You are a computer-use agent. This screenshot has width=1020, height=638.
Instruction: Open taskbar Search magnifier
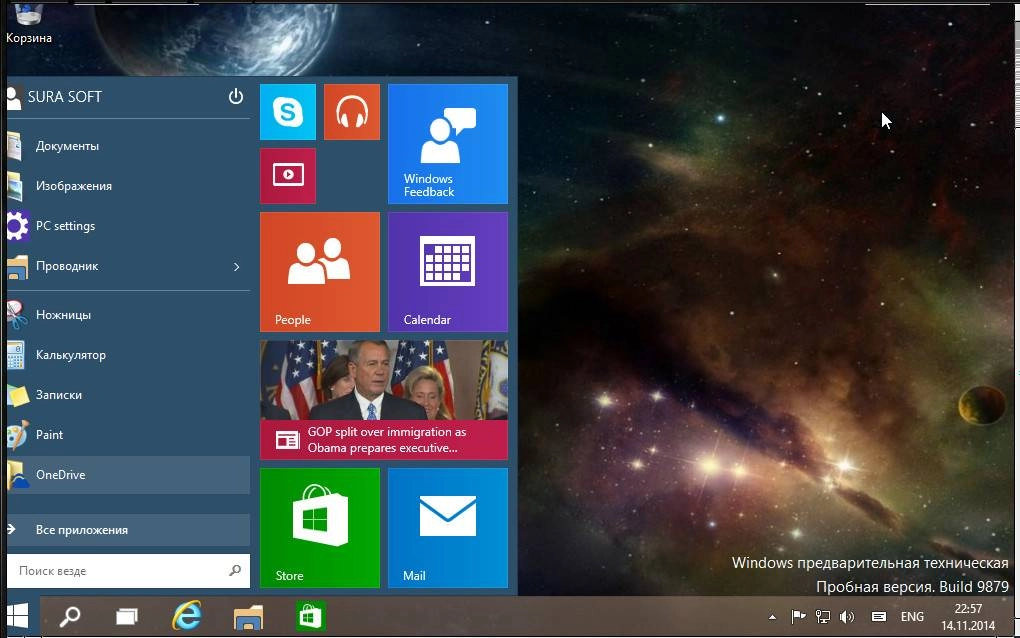pos(70,616)
